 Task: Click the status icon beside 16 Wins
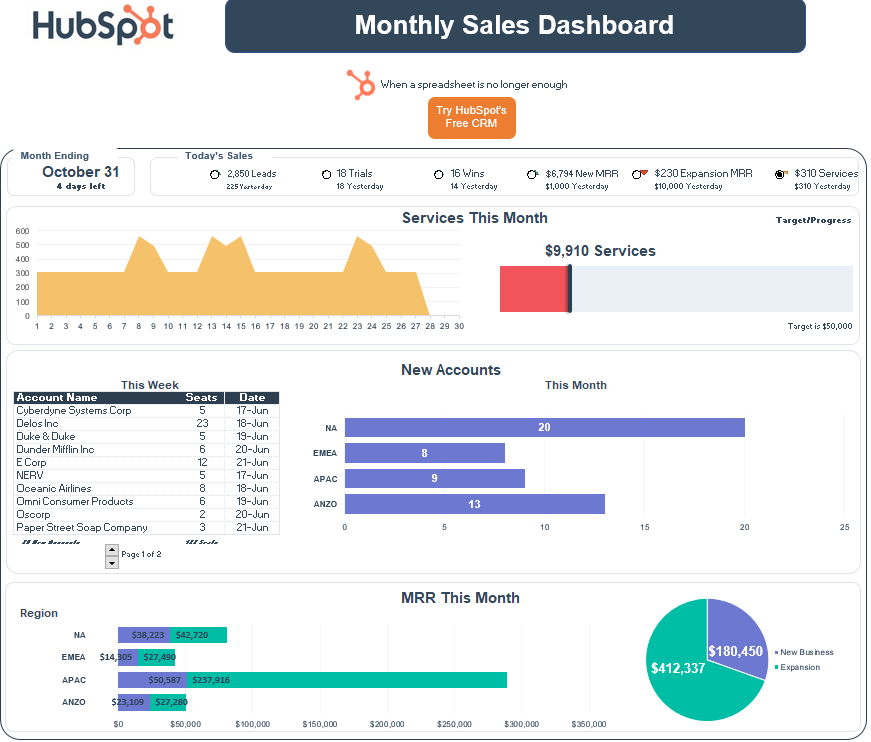[439, 175]
